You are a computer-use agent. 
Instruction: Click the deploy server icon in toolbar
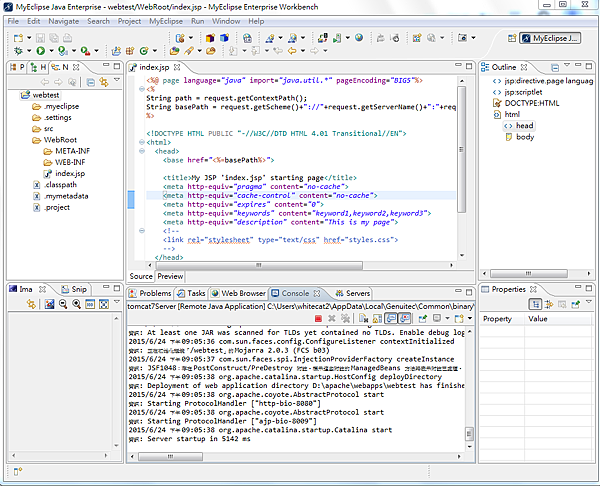[x=323, y=38]
